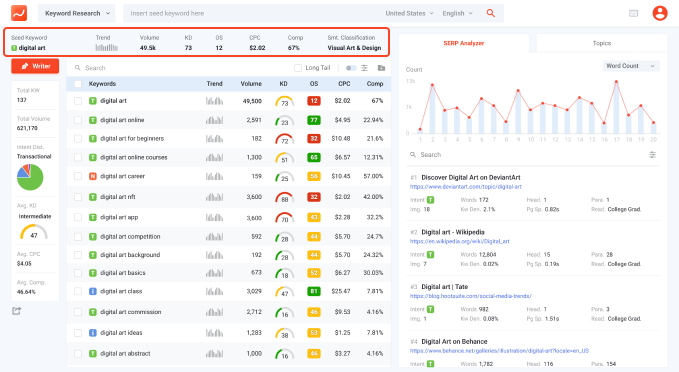679x372 pixels.
Task: Click the trend chart icon for digital art online
Action: click(x=214, y=120)
